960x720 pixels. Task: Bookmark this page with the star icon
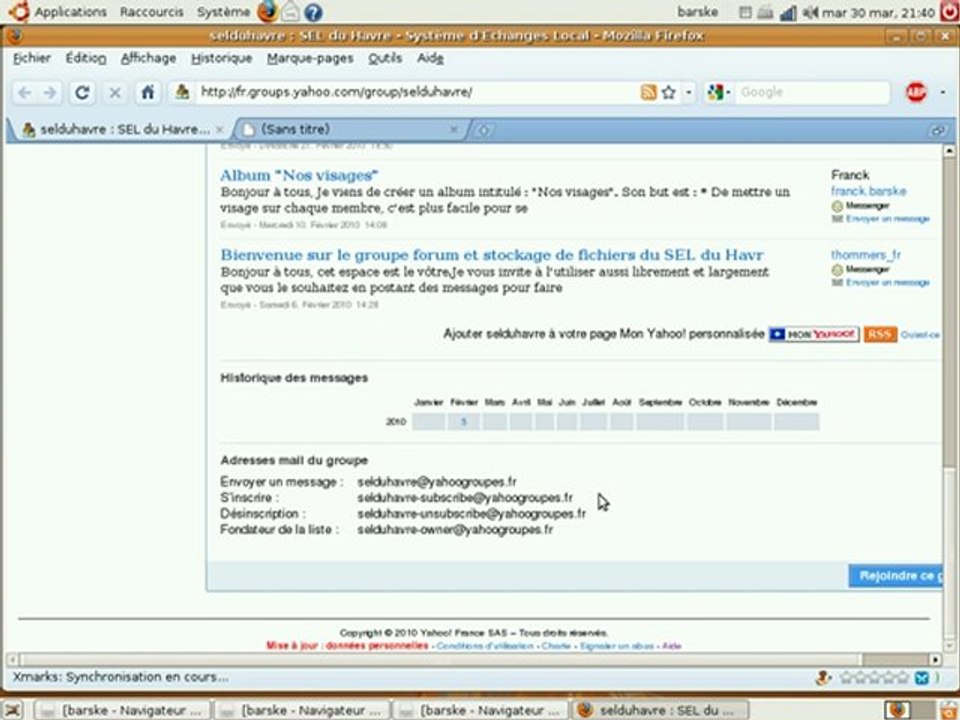pos(669,92)
